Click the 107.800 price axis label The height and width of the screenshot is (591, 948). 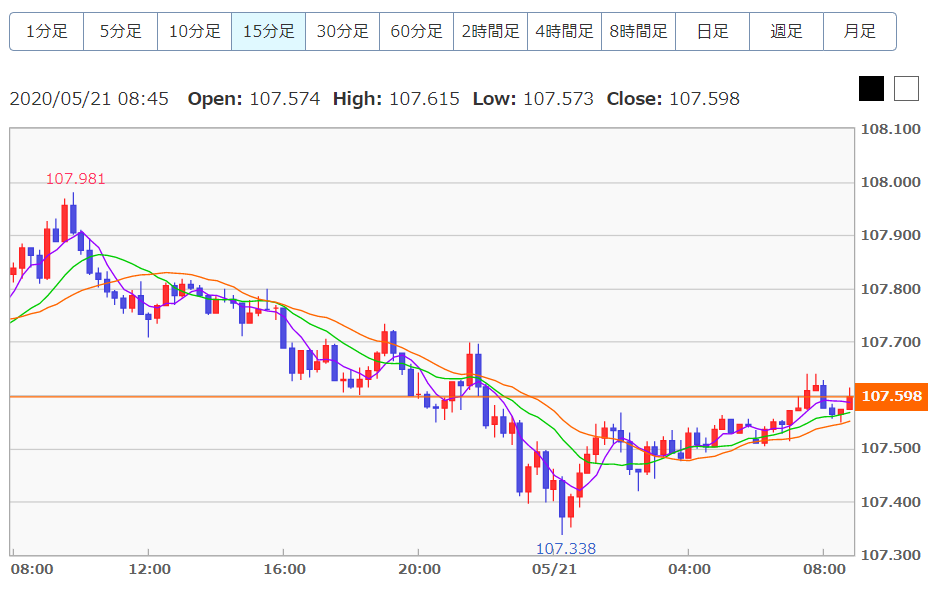click(x=891, y=289)
